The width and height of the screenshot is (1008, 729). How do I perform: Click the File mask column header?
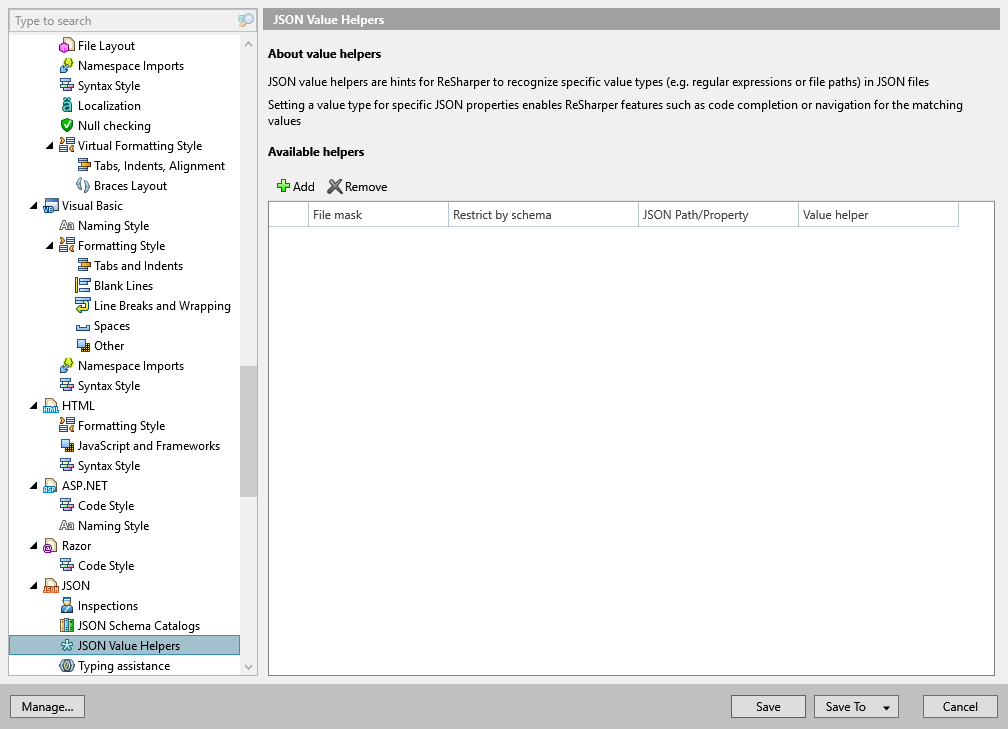pyautogui.click(x=378, y=215)
